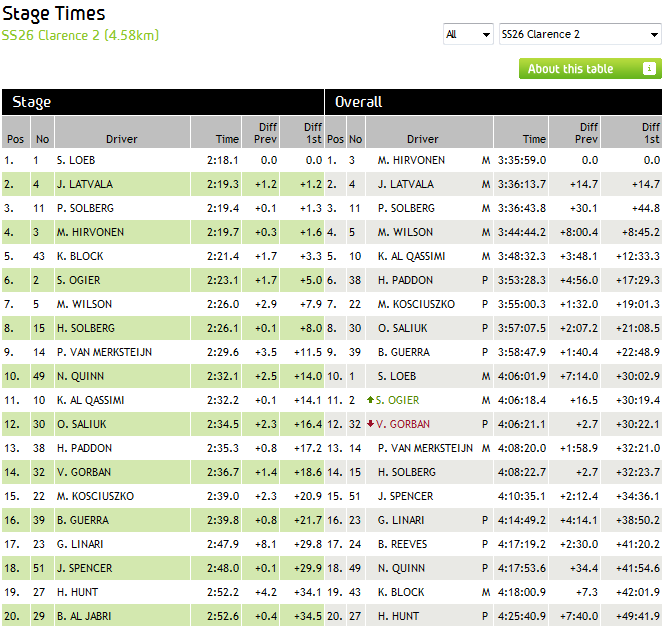Click P. SOLBERG in the stage results

click(x=85, y=209)
